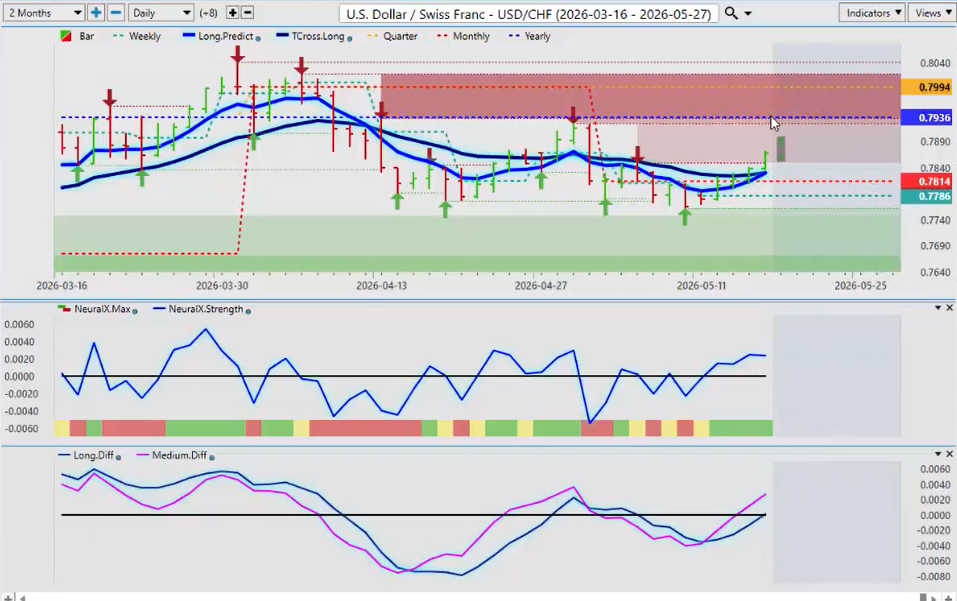Click the NeuralX.Max legend label
The height and width of the screenshot is (601, 957).
(x=102, y=309)
